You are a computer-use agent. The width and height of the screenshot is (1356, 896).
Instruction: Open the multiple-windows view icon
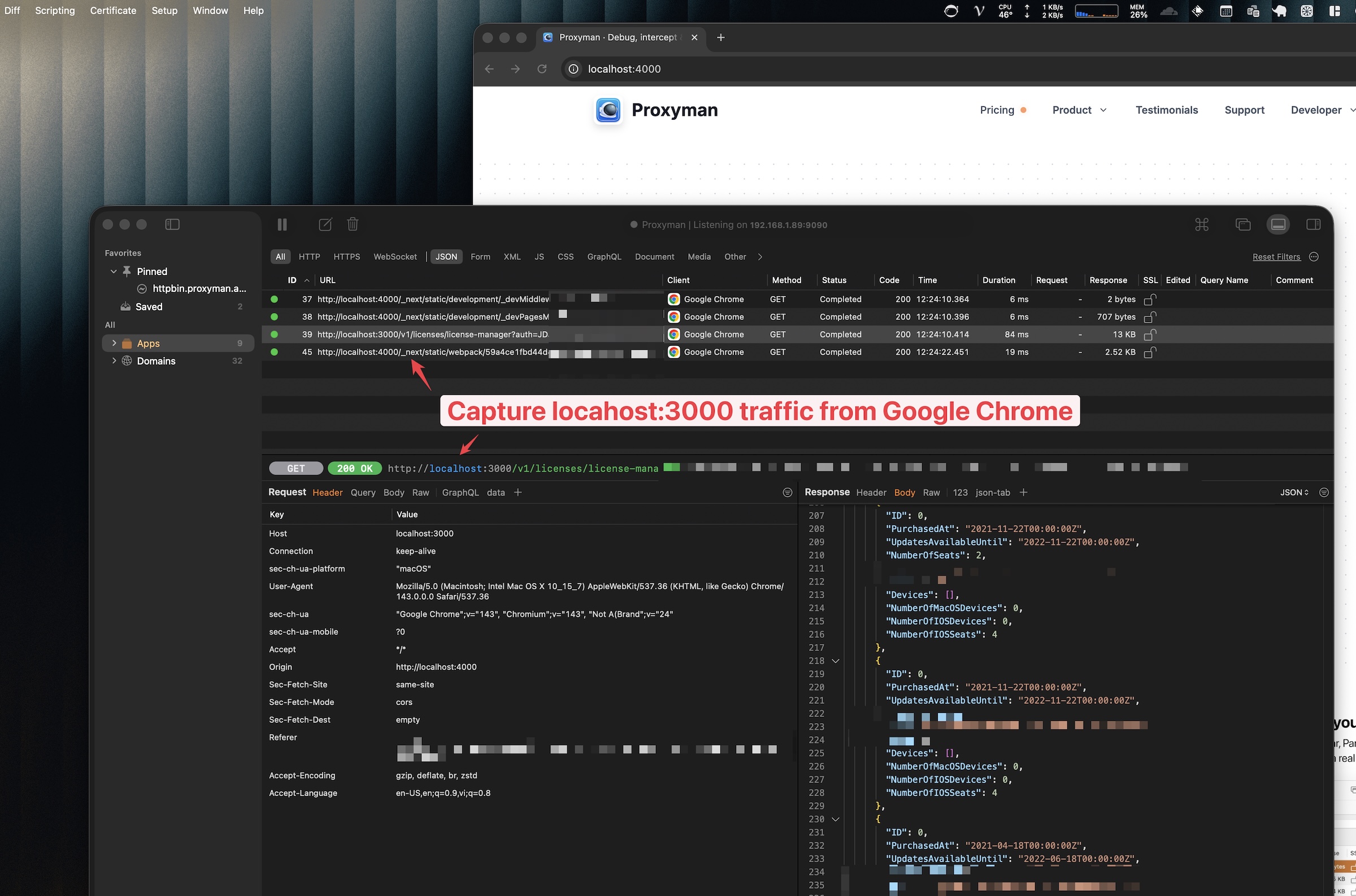coord(1244,225)
